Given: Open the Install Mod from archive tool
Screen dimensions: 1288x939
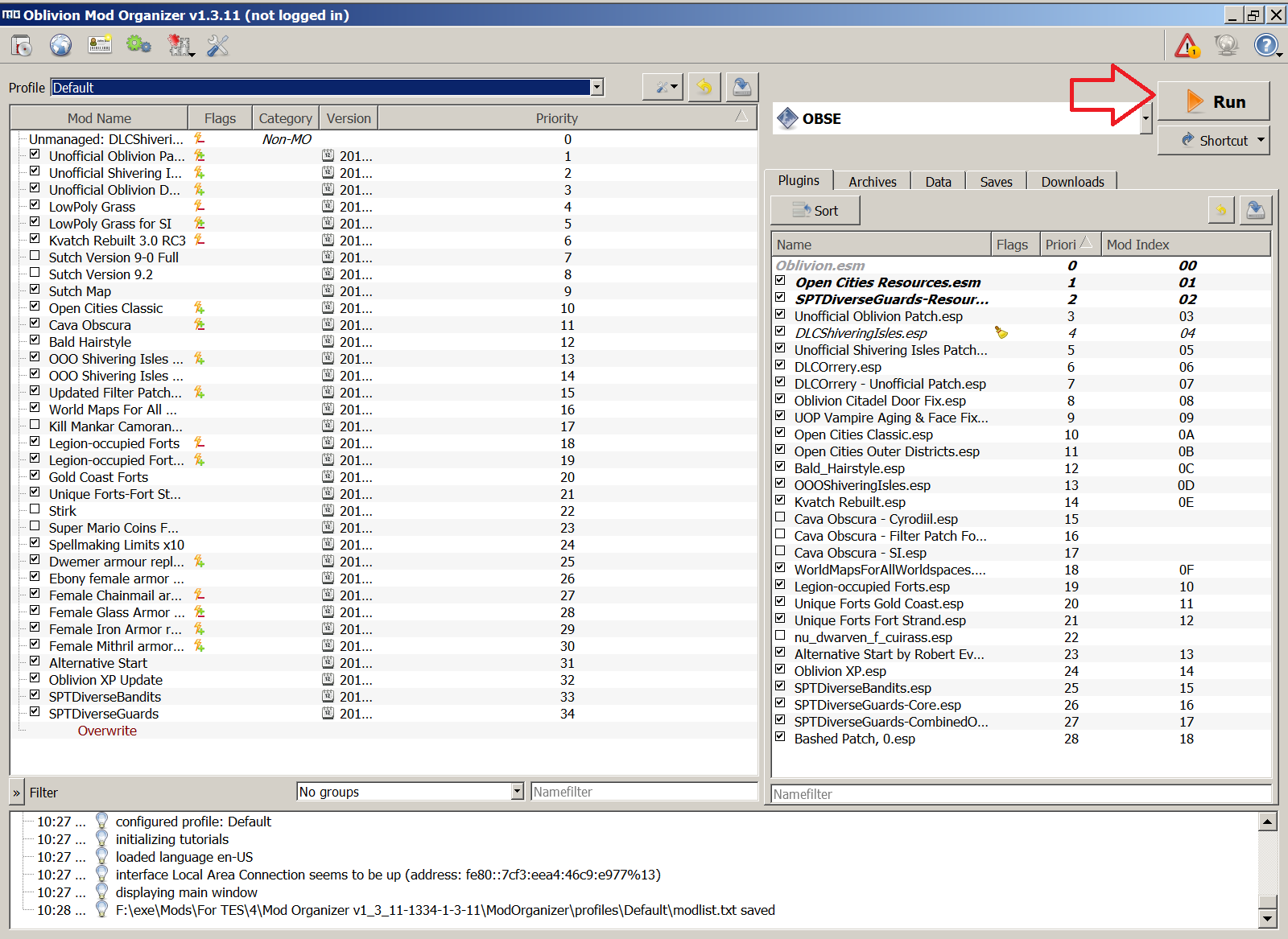Looking at the screenshot, I should coord(22,45).
